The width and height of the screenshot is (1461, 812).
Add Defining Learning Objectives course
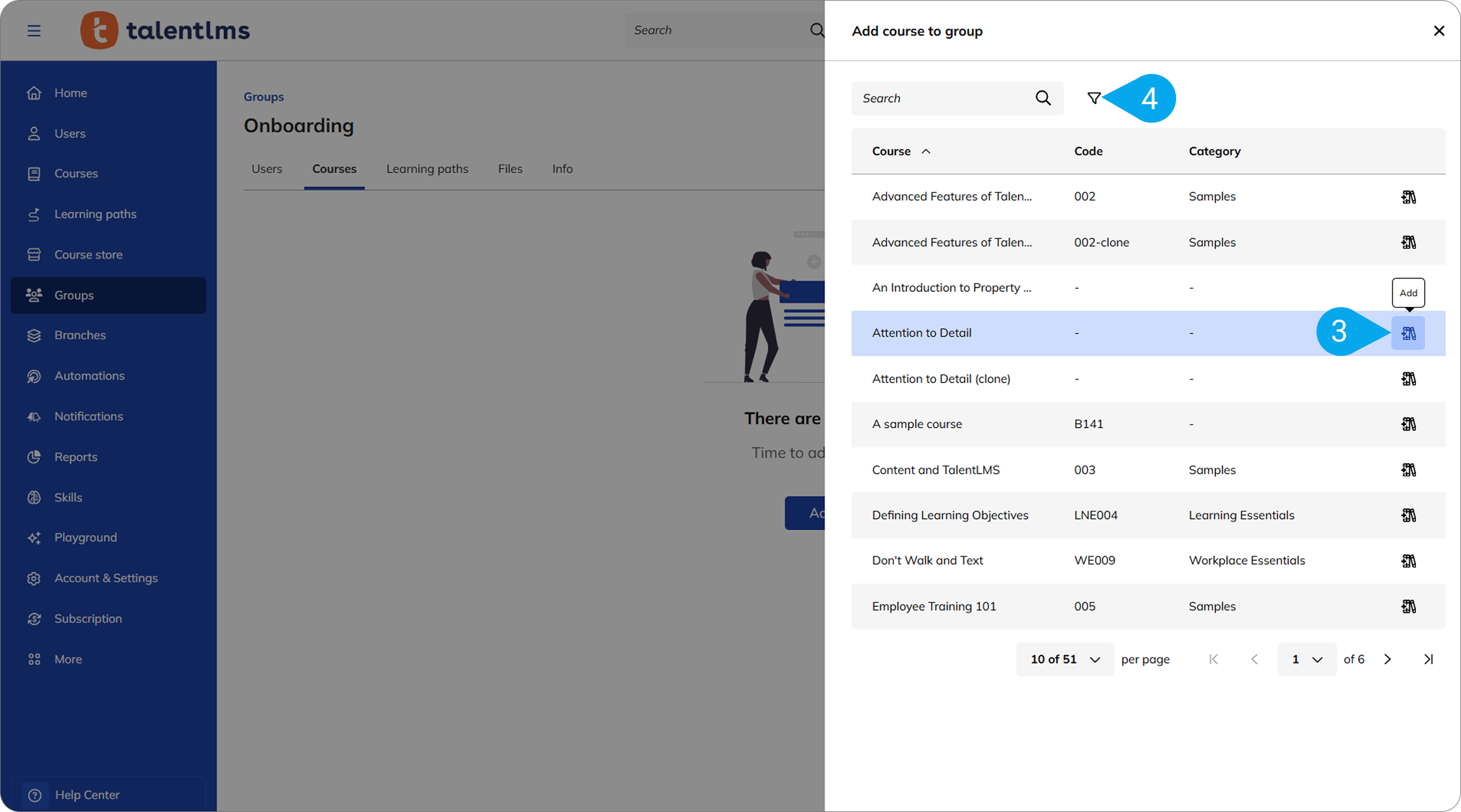[1408, 515]
